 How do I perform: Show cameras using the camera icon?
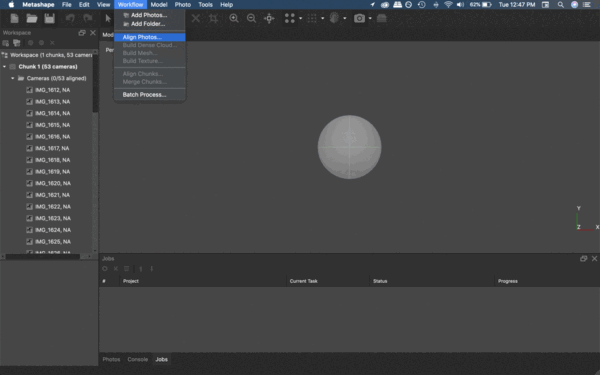coord(359,18)
